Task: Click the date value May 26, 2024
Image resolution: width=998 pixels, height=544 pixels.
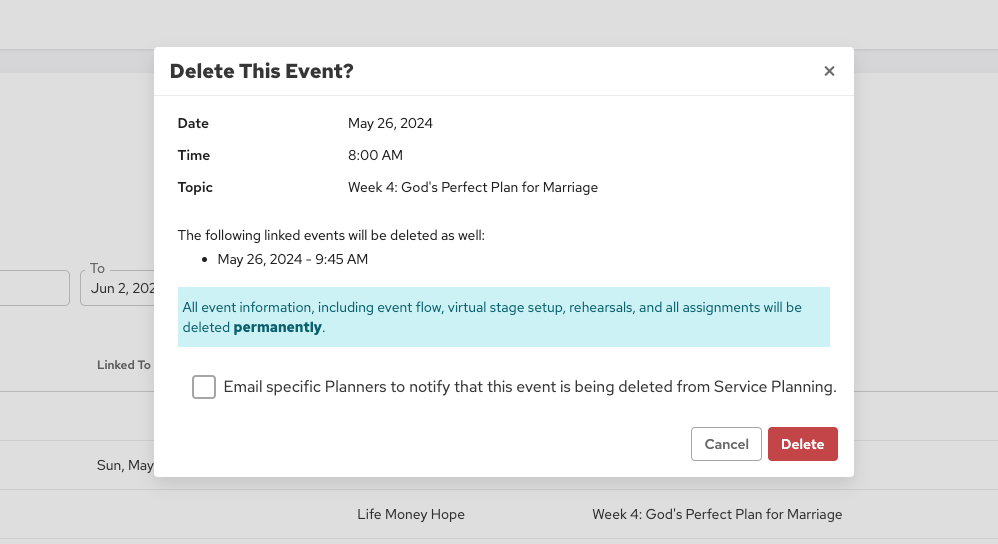Action: click(x=390, y=124)
